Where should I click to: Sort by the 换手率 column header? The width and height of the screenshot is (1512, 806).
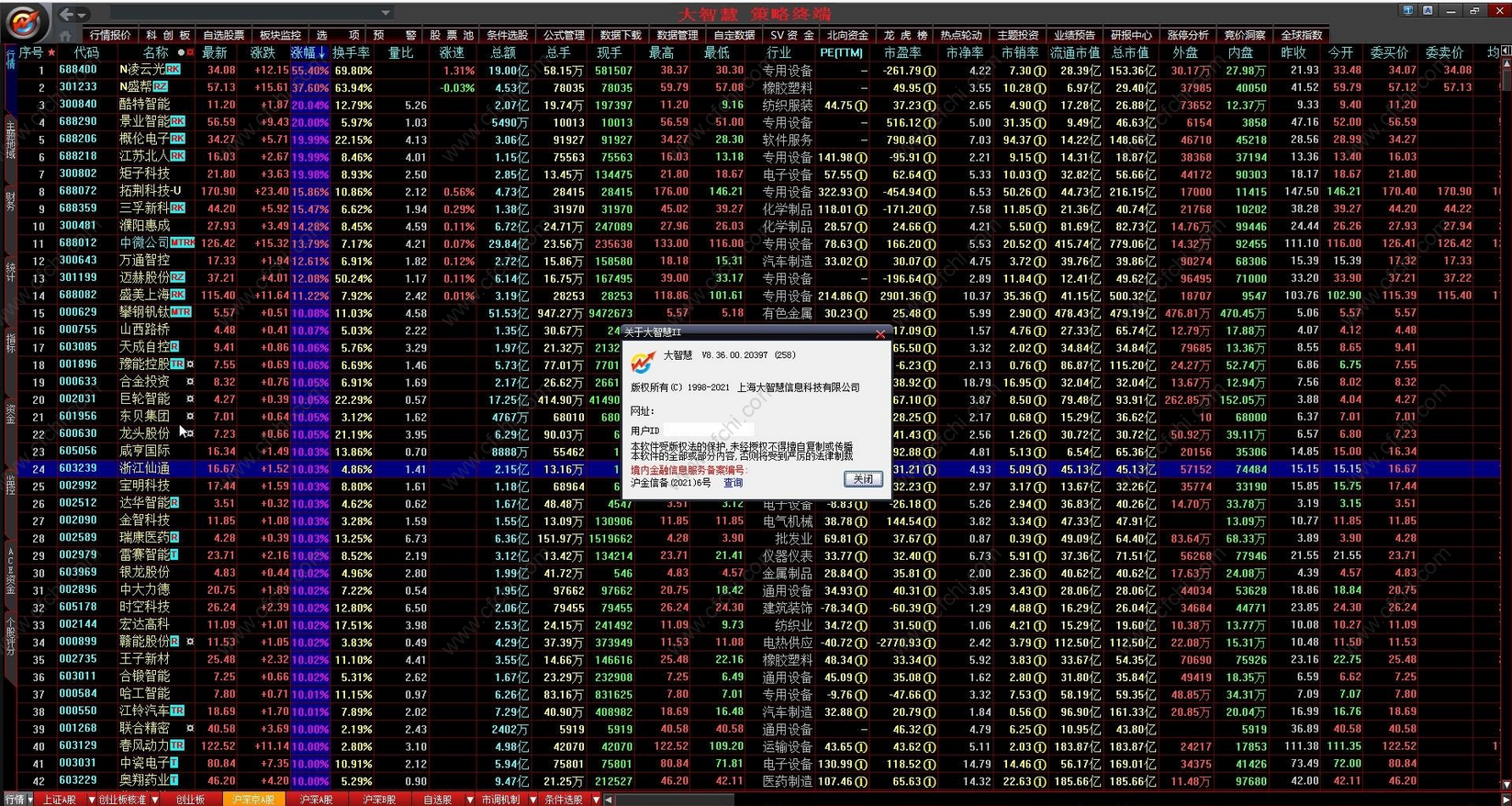coord(352,52)
